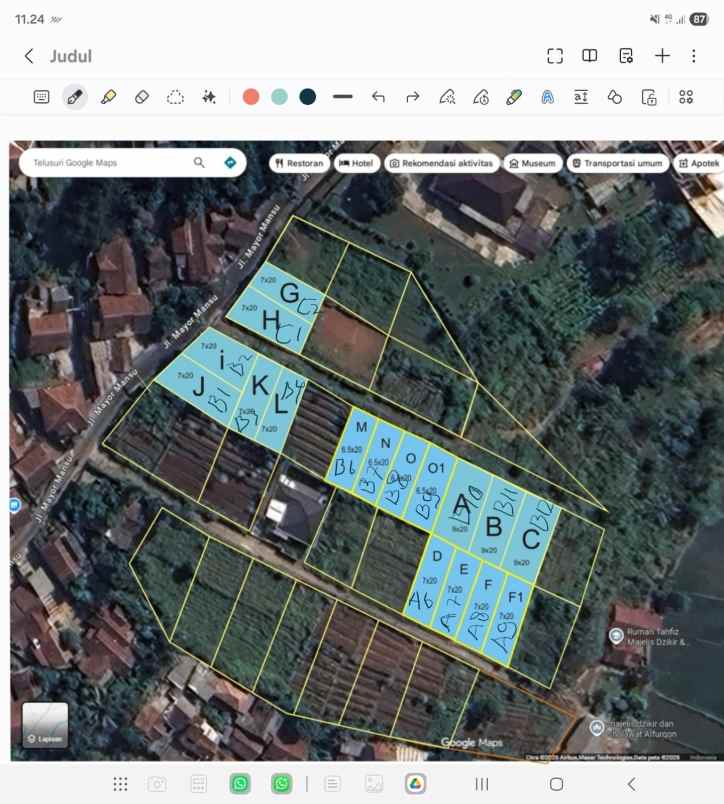Switch to reading mode book icon
This screenshot has width=724, height=804.
(x=590, y=55)
